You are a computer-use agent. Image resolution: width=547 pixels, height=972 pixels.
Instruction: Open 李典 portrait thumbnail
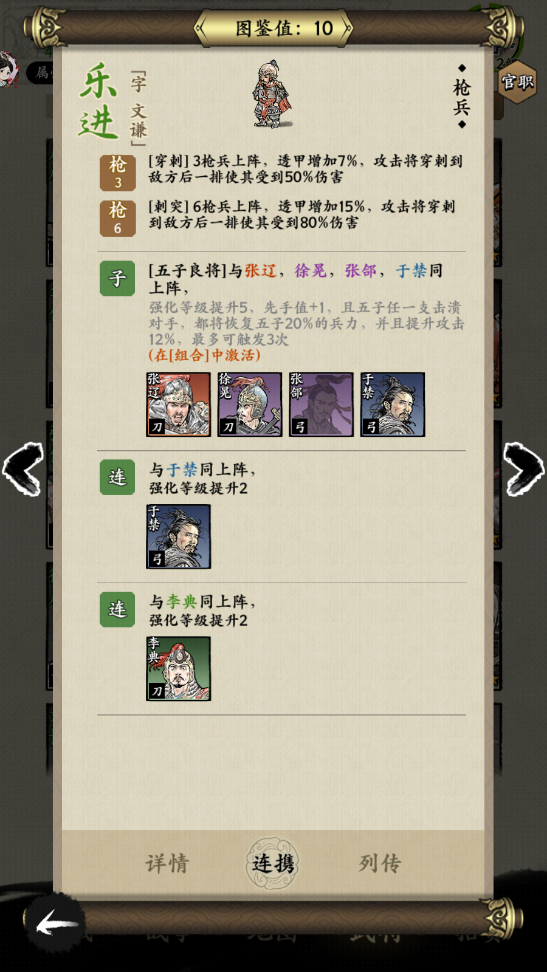pyautogui.click(x=179, y=669)
